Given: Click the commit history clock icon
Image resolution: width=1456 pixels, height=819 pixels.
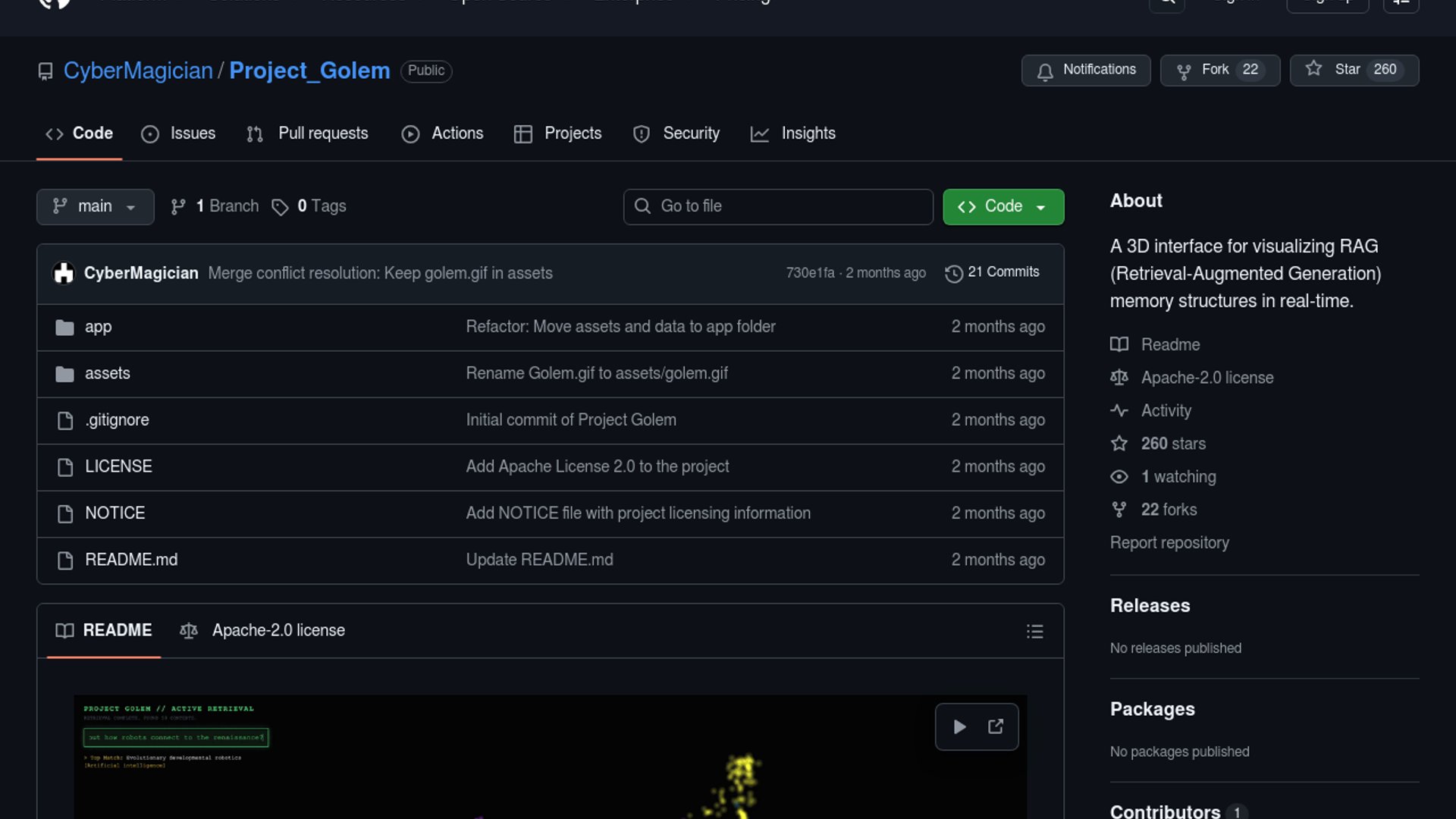Looking at the screenshot, I should point(953,273).
